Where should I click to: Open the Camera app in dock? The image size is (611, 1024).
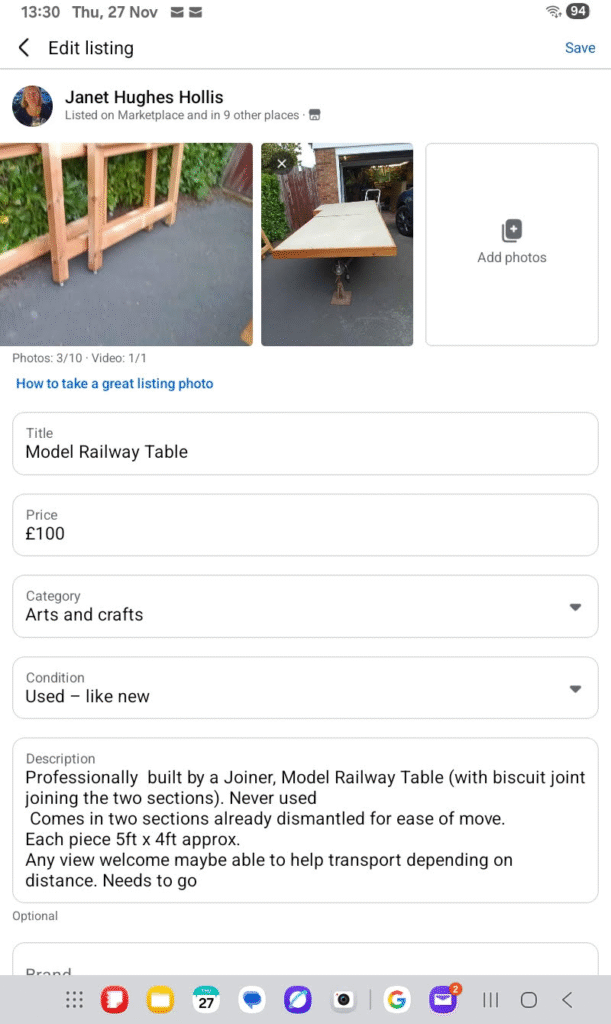343,999
